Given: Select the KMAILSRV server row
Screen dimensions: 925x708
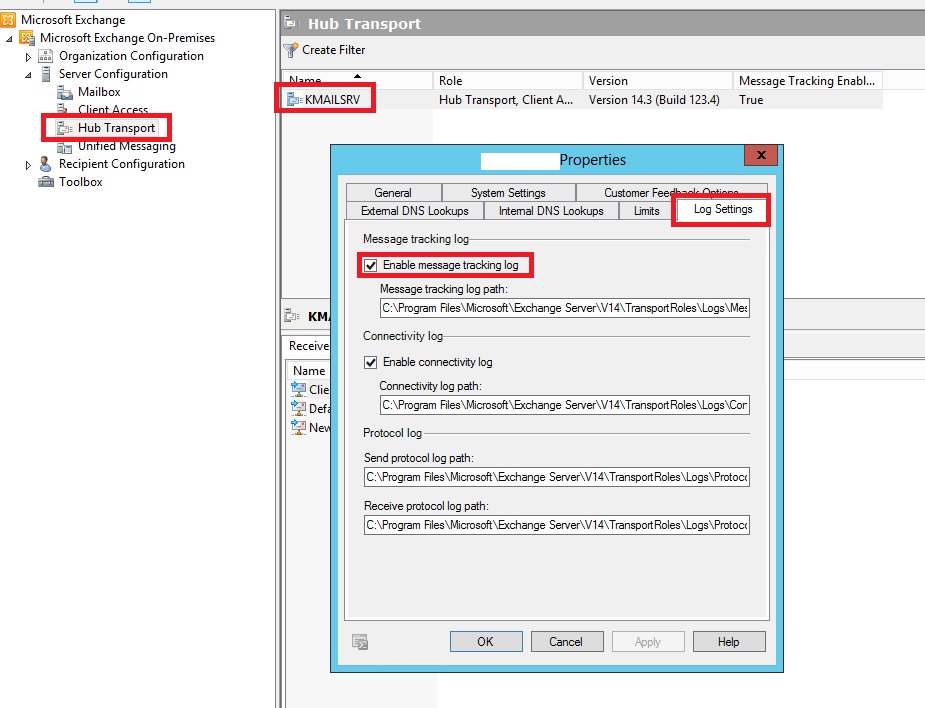Looking at the screenshot, I should click(x=583, y=100).
